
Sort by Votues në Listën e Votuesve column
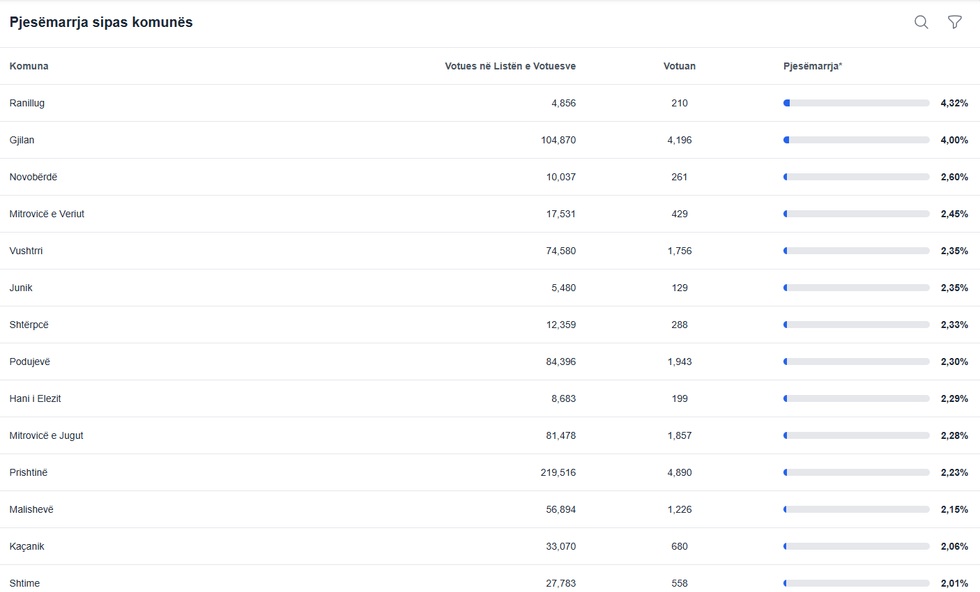(510, 66)
